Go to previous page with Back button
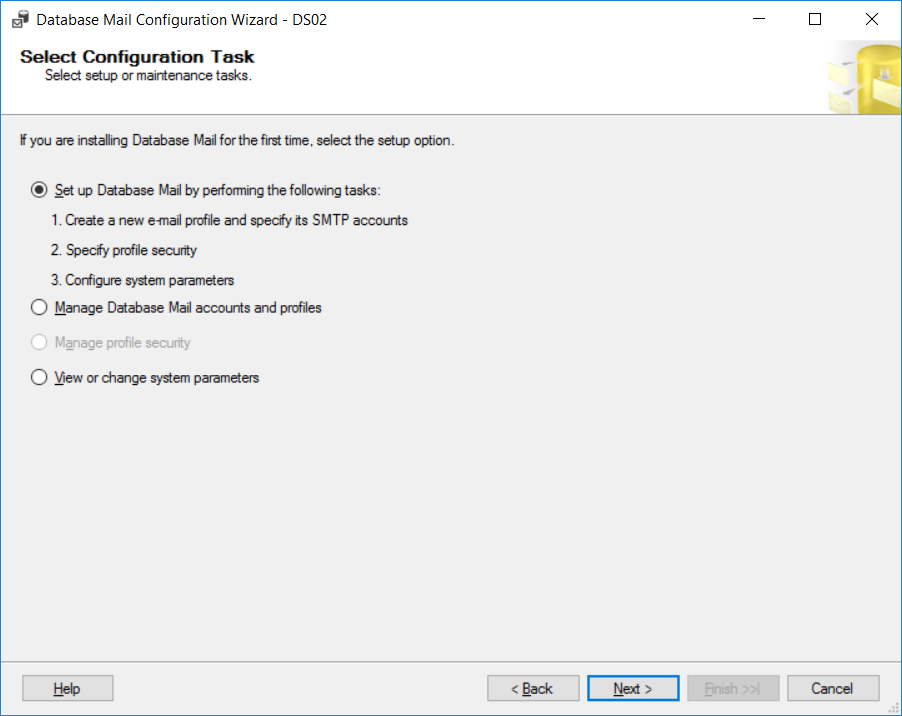This screenshot has width=902, height=716. [533, 688]
